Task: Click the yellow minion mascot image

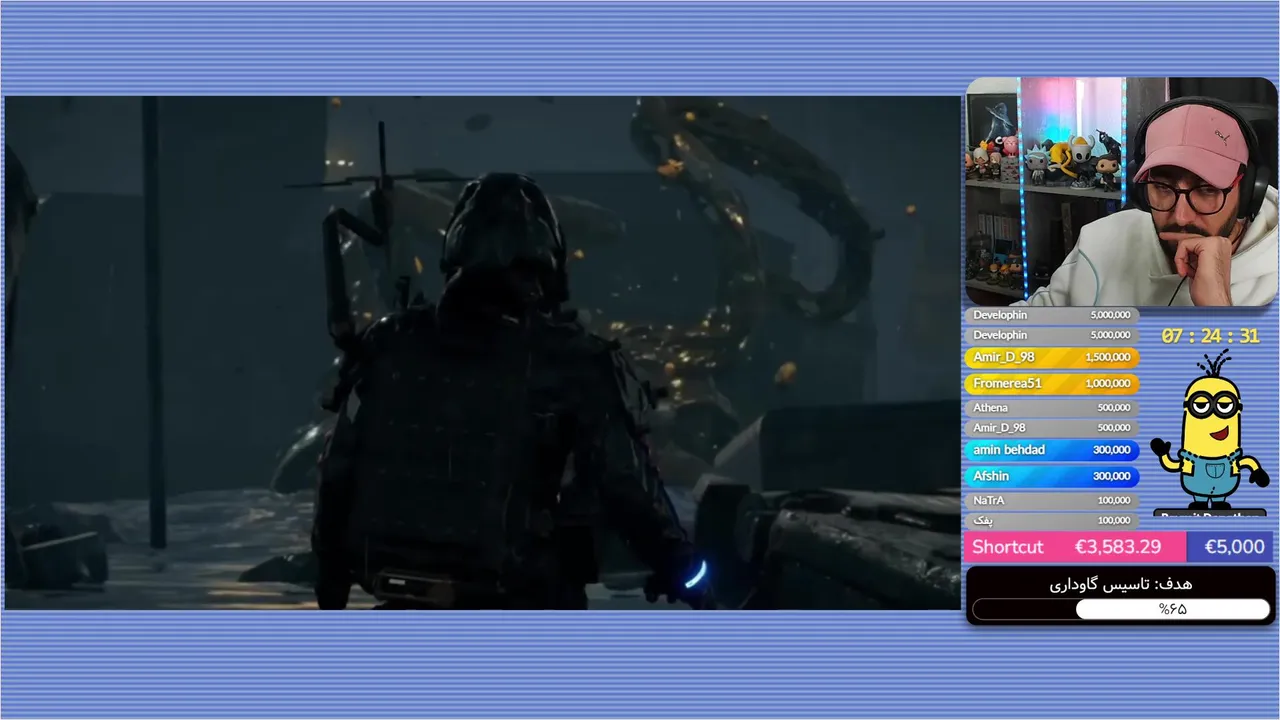Action: click(x=1209, y=431)
